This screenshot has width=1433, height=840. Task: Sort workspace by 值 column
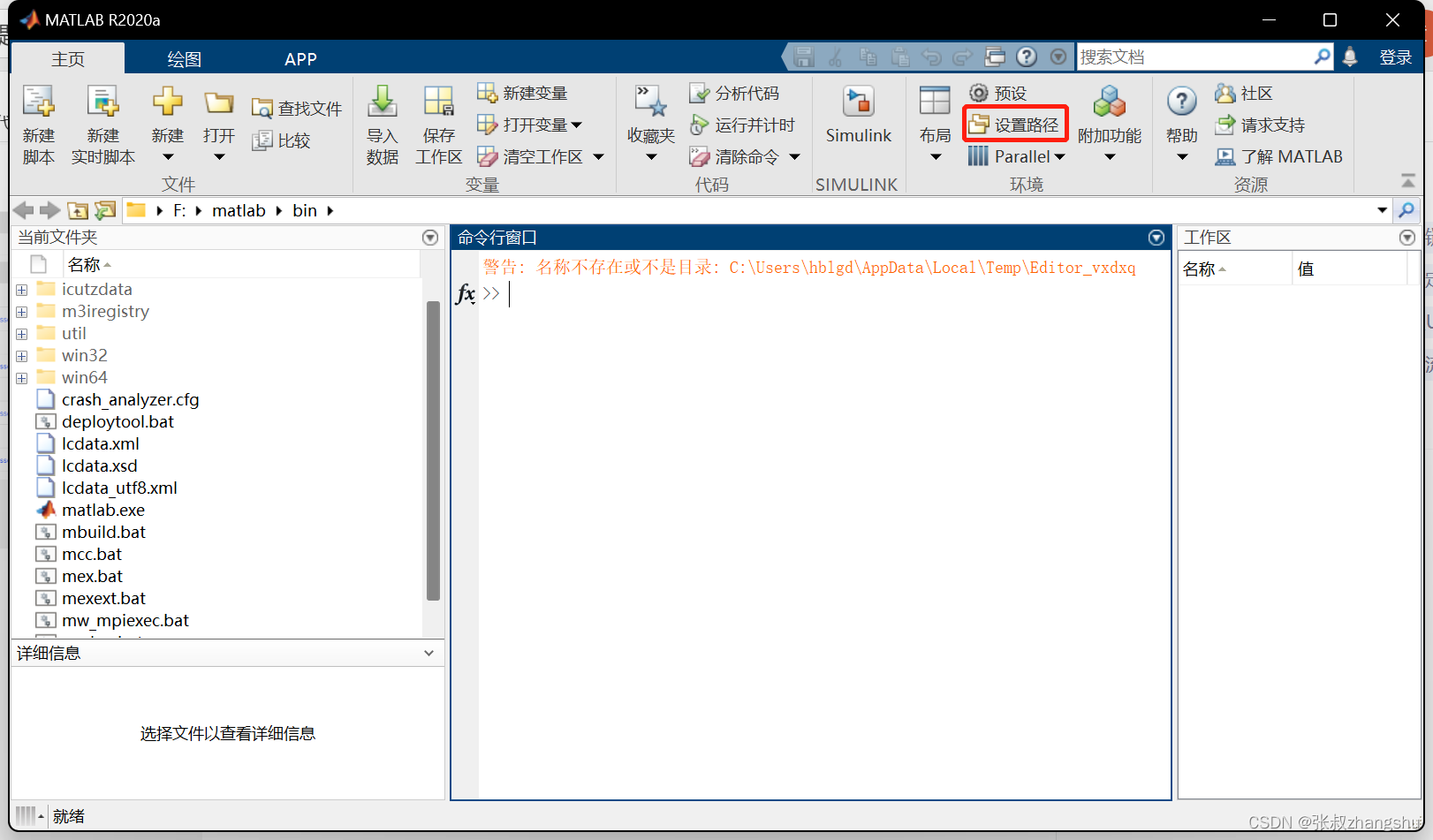coord(1349,269)
